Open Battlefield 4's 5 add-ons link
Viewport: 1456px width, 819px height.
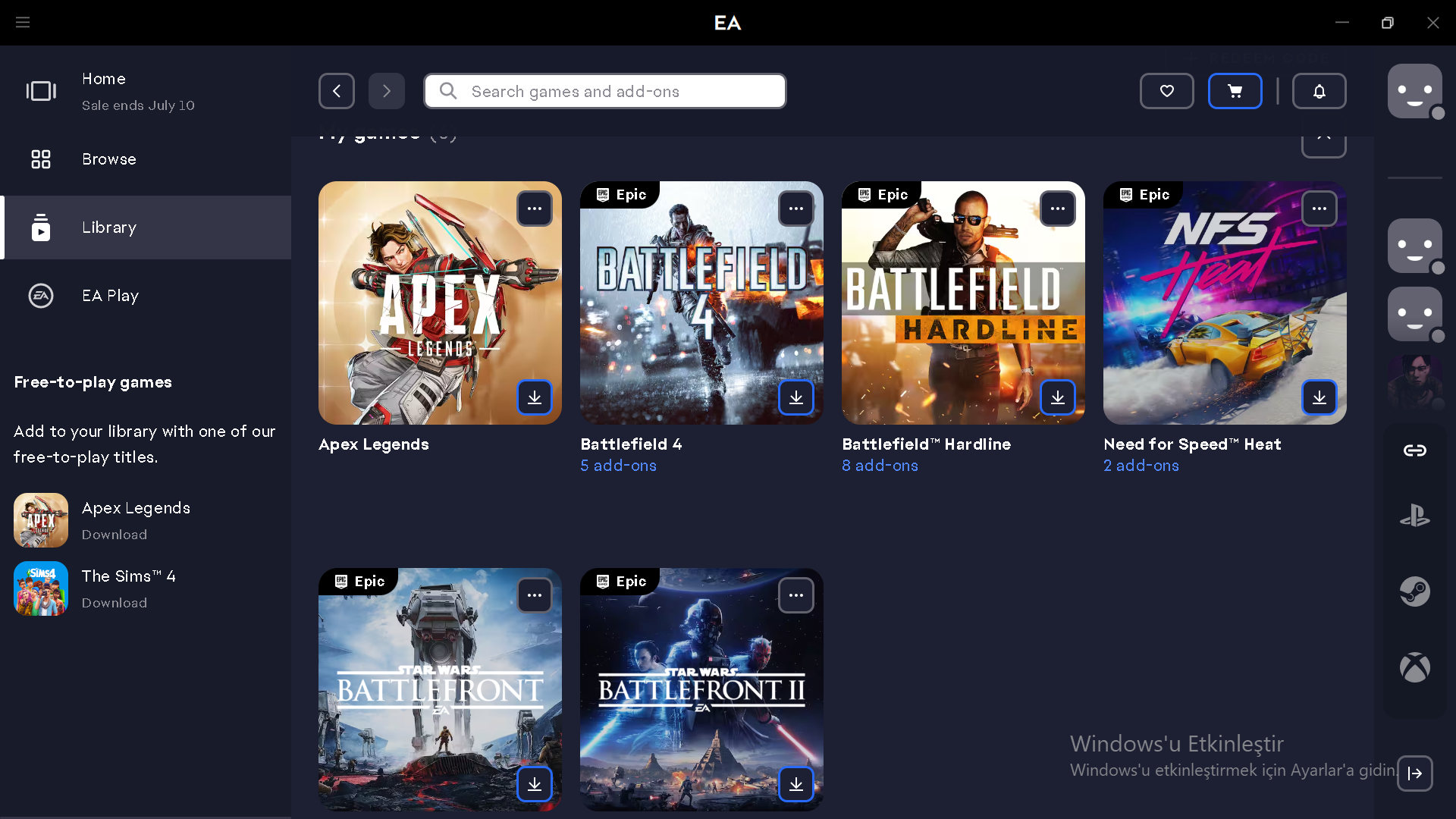point(619,466)
